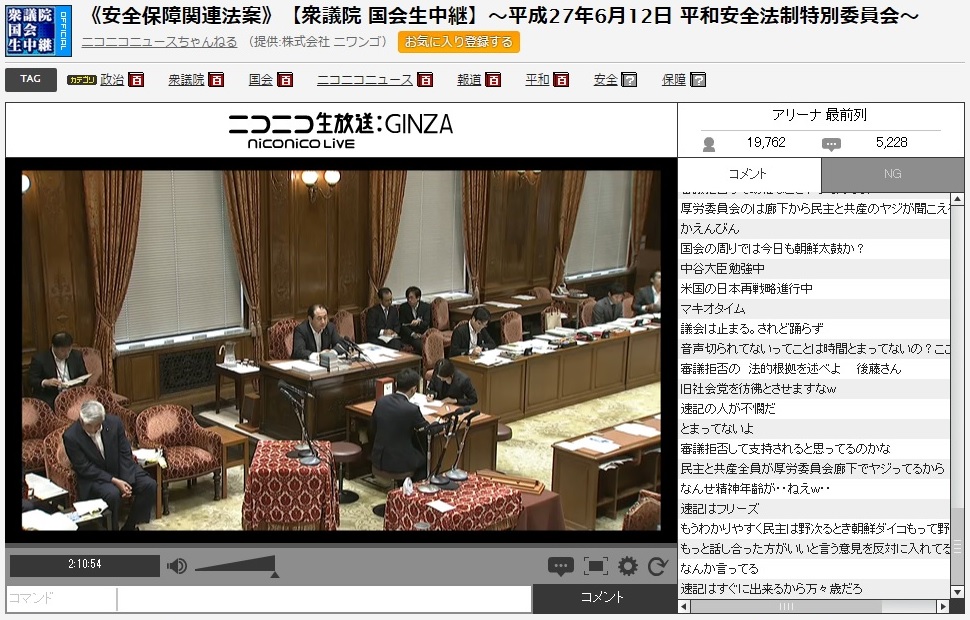
Task: Click the horizontal scrollbar thumb in comments
Action: pos(786,606)
